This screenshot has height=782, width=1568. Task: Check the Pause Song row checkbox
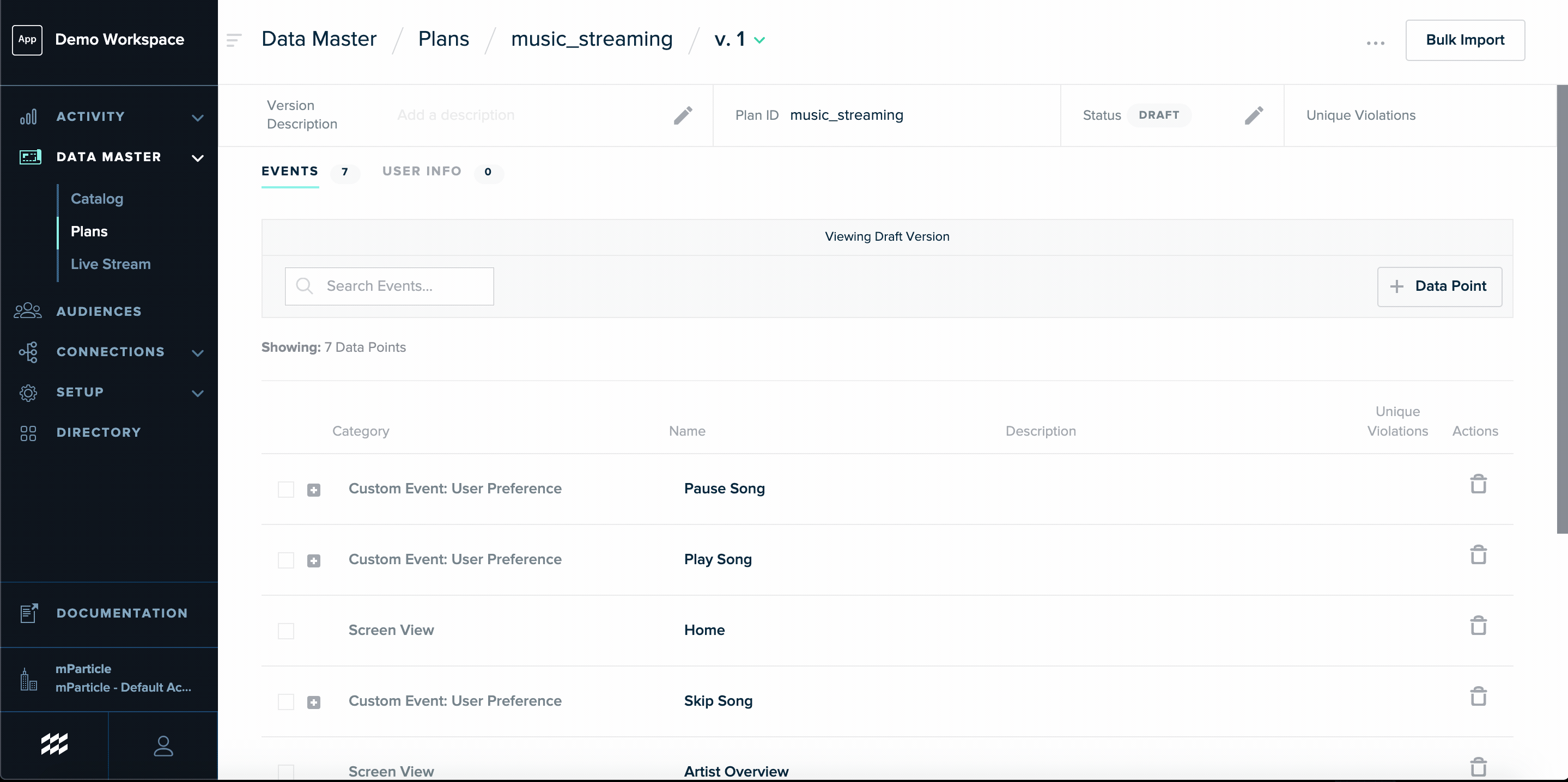285,489
